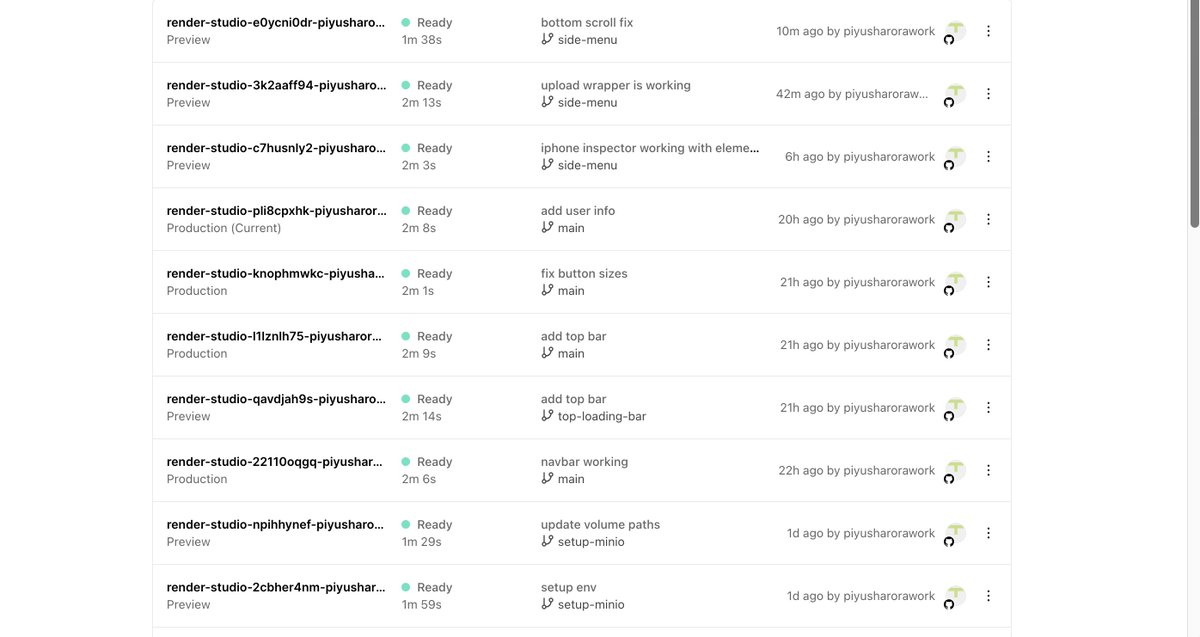The image size is (1200, 637).
Task: Click the setup-minio branch under update volume paths
Action: coord(591,542)
